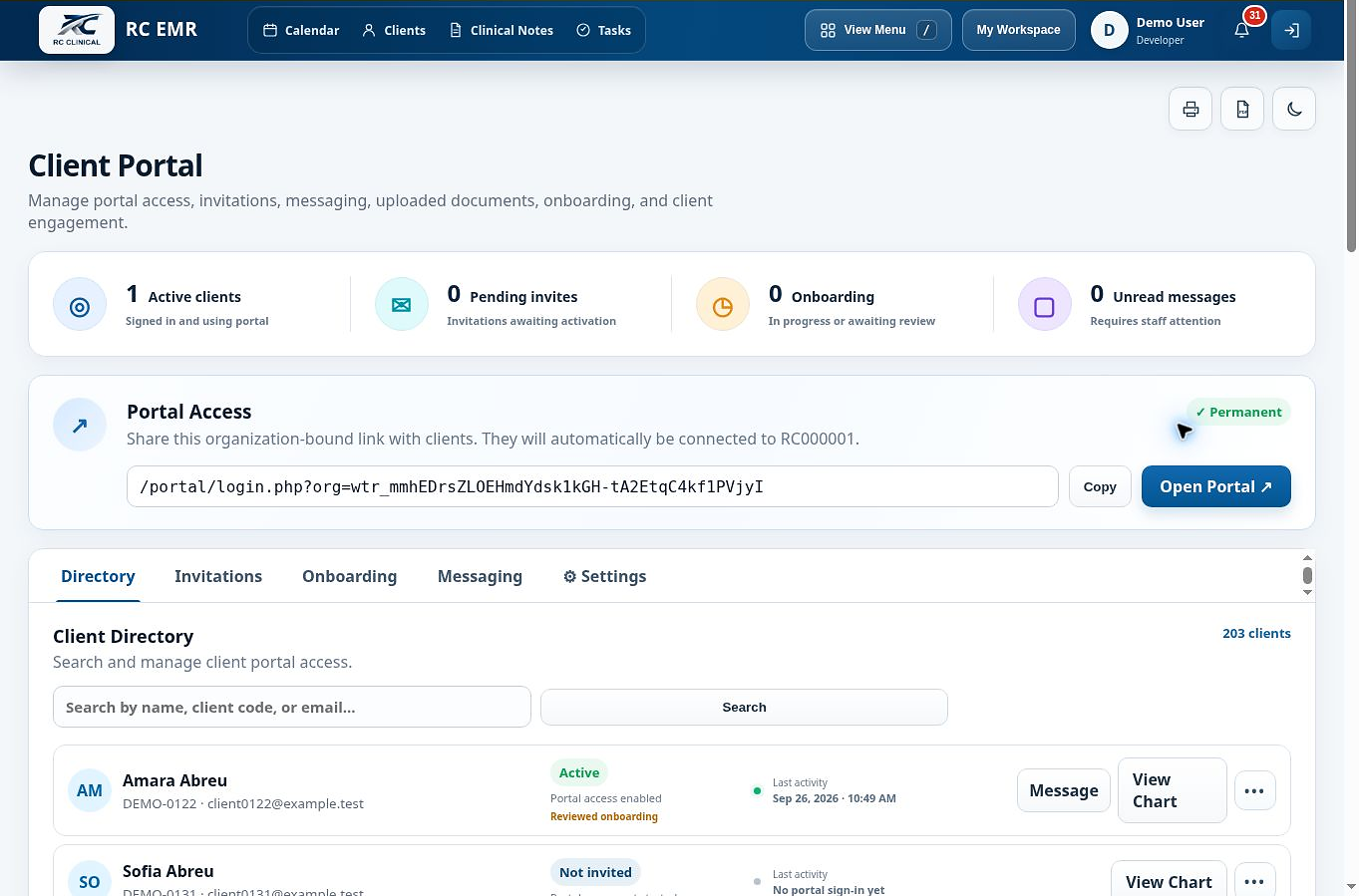Open the Messaging tab
Image resolution: width=1359 pixels, height=896 pixels.
(480, 576)
